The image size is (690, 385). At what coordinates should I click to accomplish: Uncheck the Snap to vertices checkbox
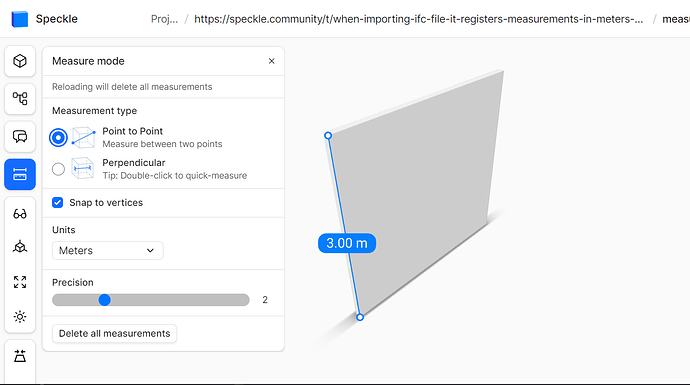(58, 202)
